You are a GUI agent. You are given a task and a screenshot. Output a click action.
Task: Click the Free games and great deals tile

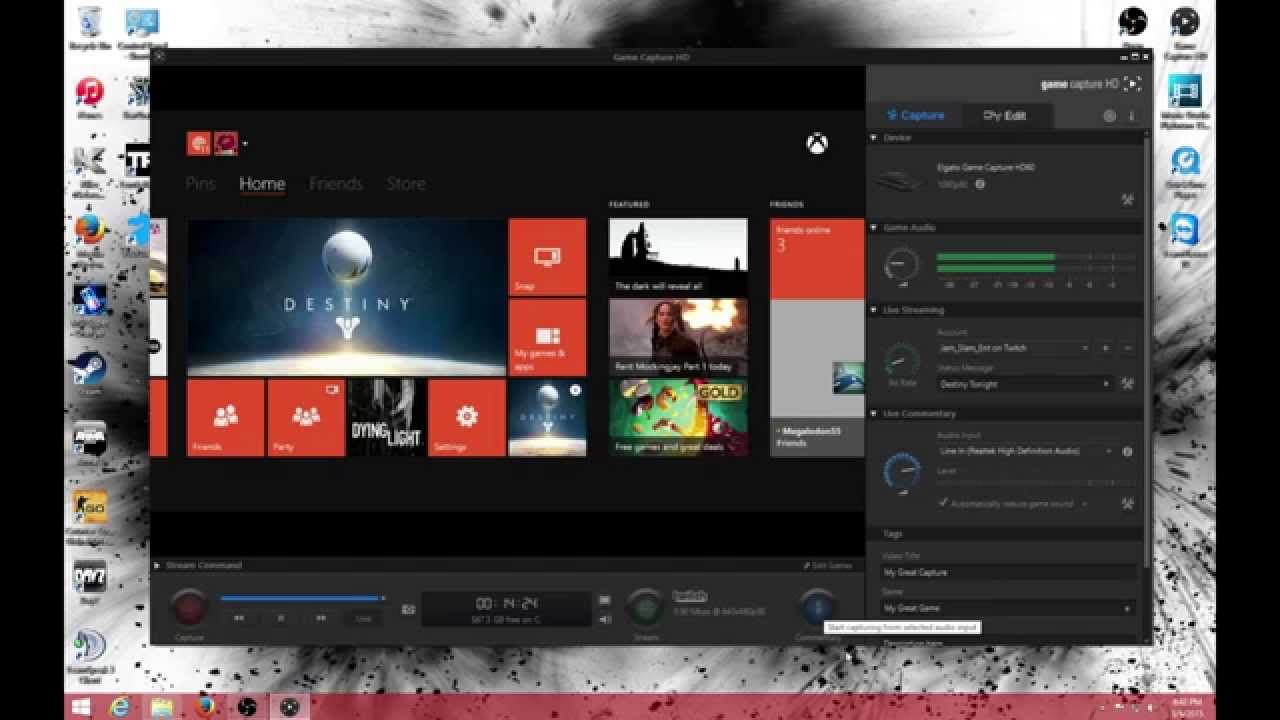[678, 417]
